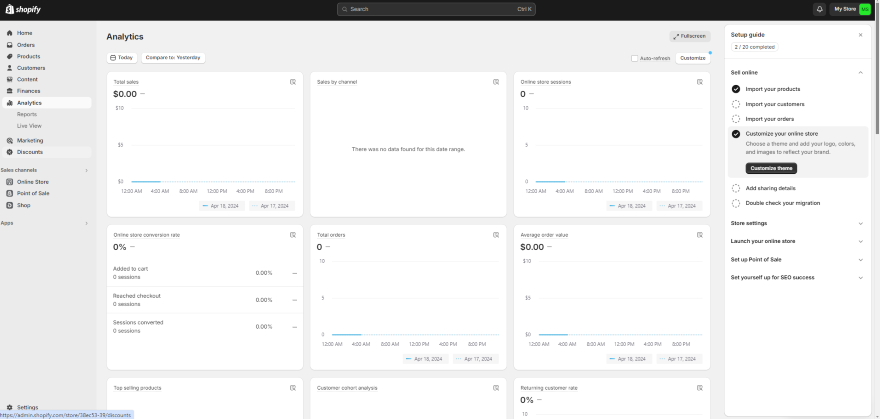This screenshot has height=419, width=880.
Task: Click the 2 / 20 completed badge
Action: tap(754, 47)
